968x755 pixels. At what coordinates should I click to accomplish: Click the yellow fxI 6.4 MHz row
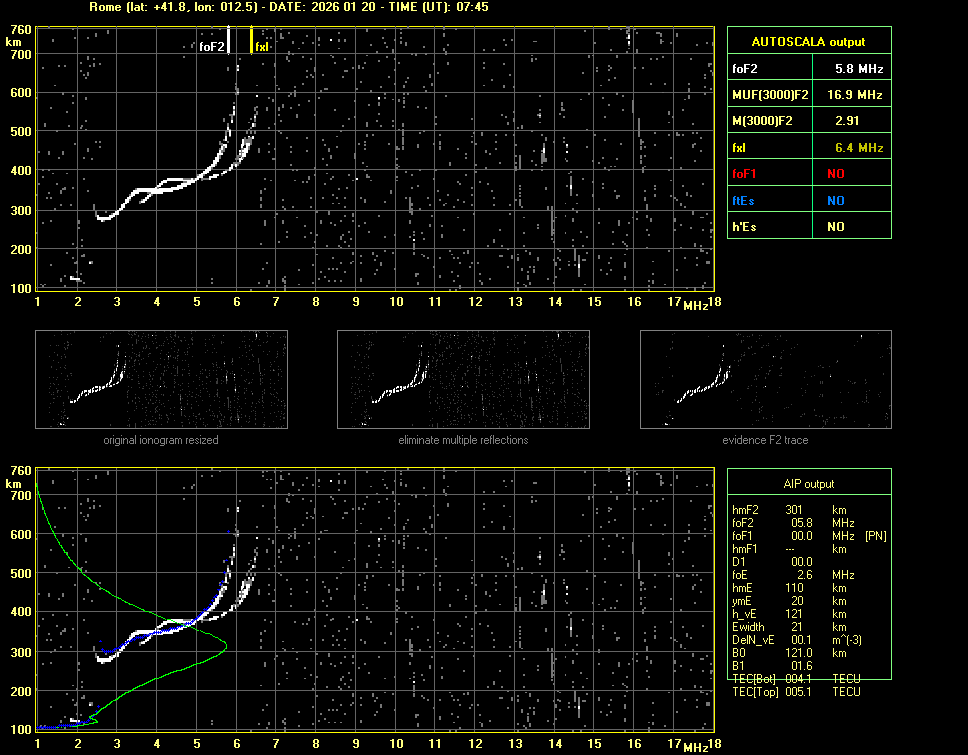[x=809, y=147]
